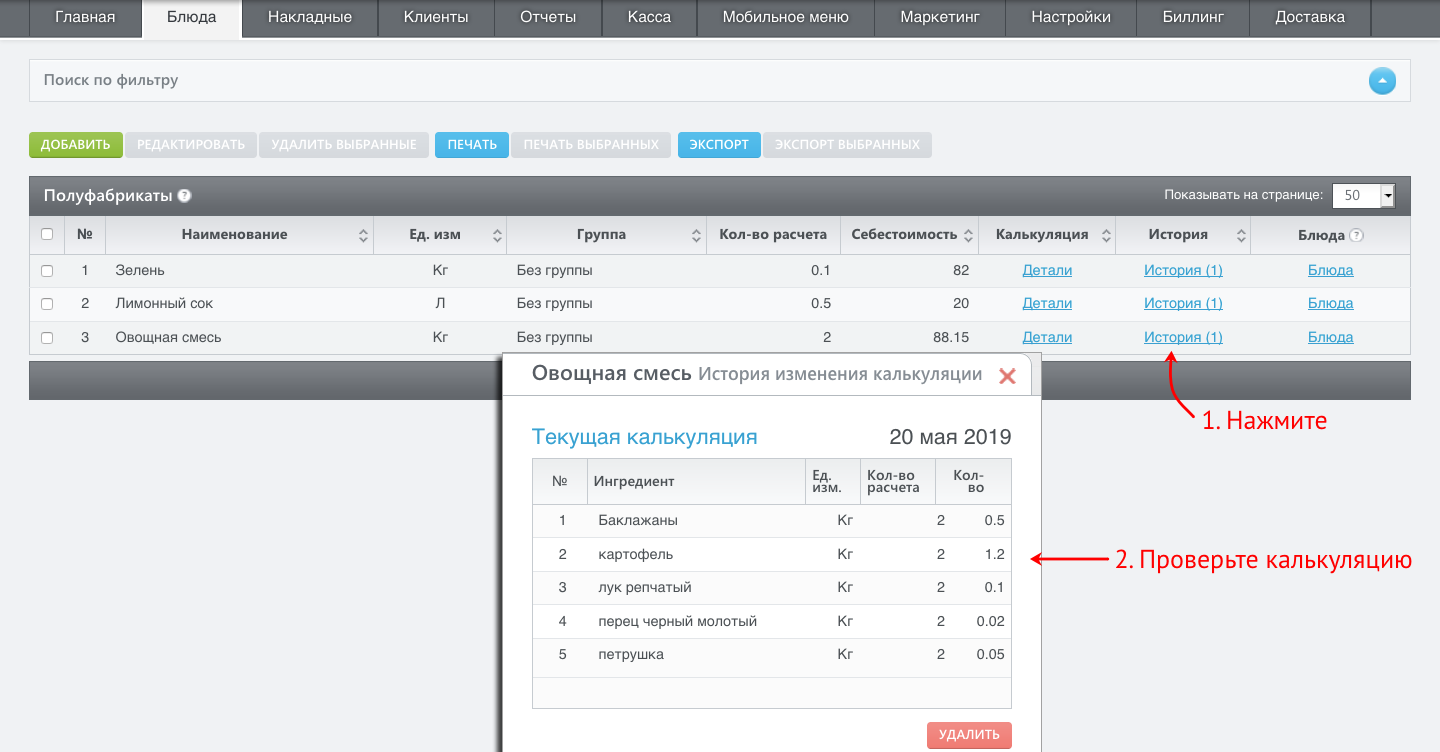Close the Овощная смесь history popup
The image size is (1440, 752).
[1008, 376]
